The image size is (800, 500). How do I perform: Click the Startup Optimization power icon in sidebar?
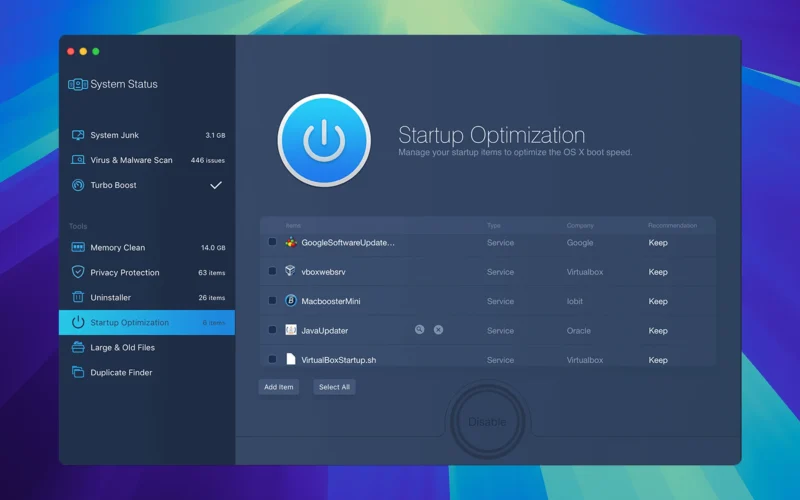[78, 322]
